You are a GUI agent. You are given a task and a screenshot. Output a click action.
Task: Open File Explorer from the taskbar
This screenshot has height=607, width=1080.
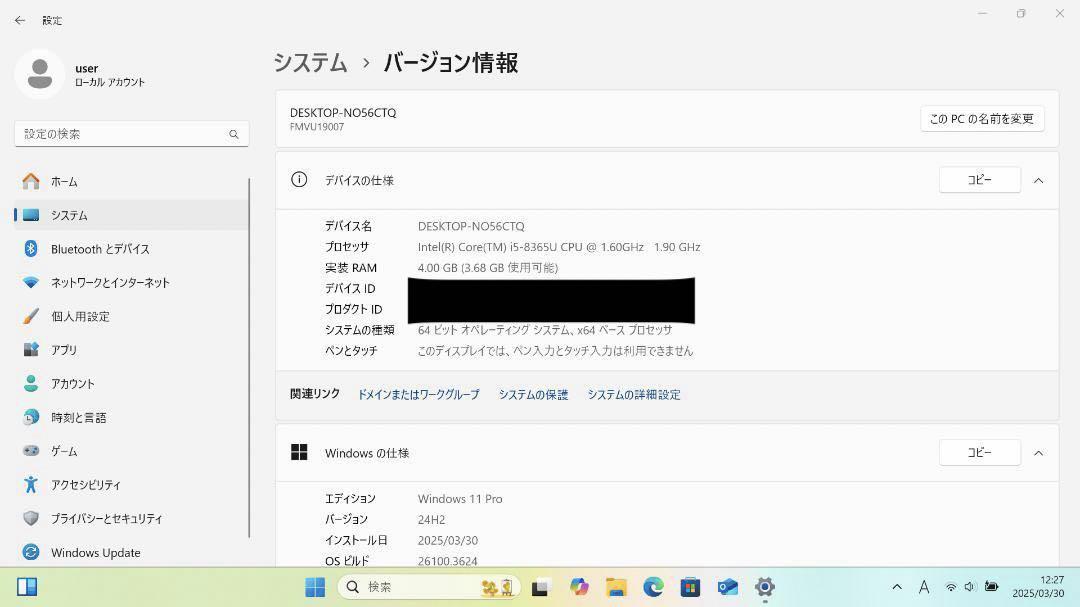point(616,587)
